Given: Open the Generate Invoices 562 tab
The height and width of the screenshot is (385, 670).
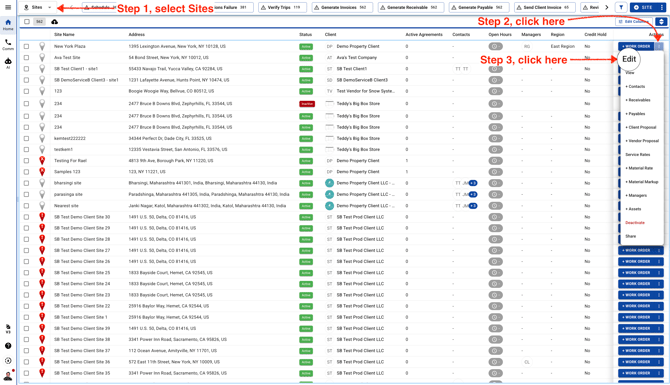Looking at the screenshot, I should [x=342, y=7].
